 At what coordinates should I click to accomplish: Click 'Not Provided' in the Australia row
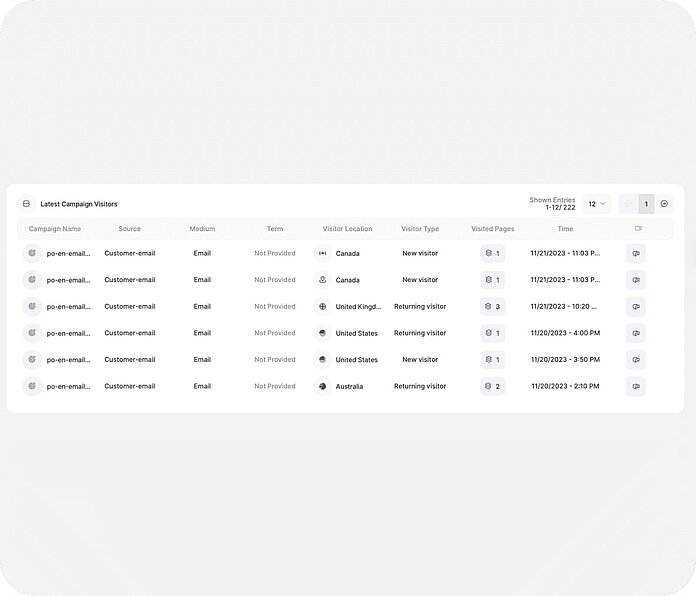(x=275, y=386)
